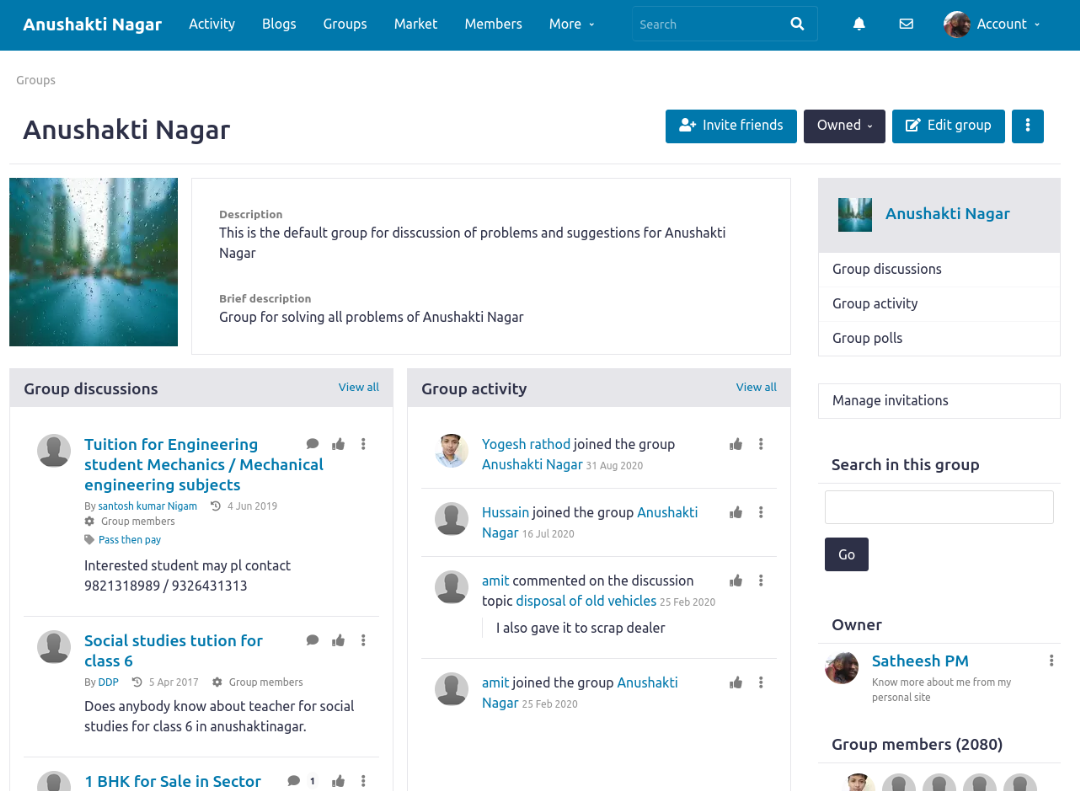Open comments on Social studies tution discussion

click(x=312, y=640)
